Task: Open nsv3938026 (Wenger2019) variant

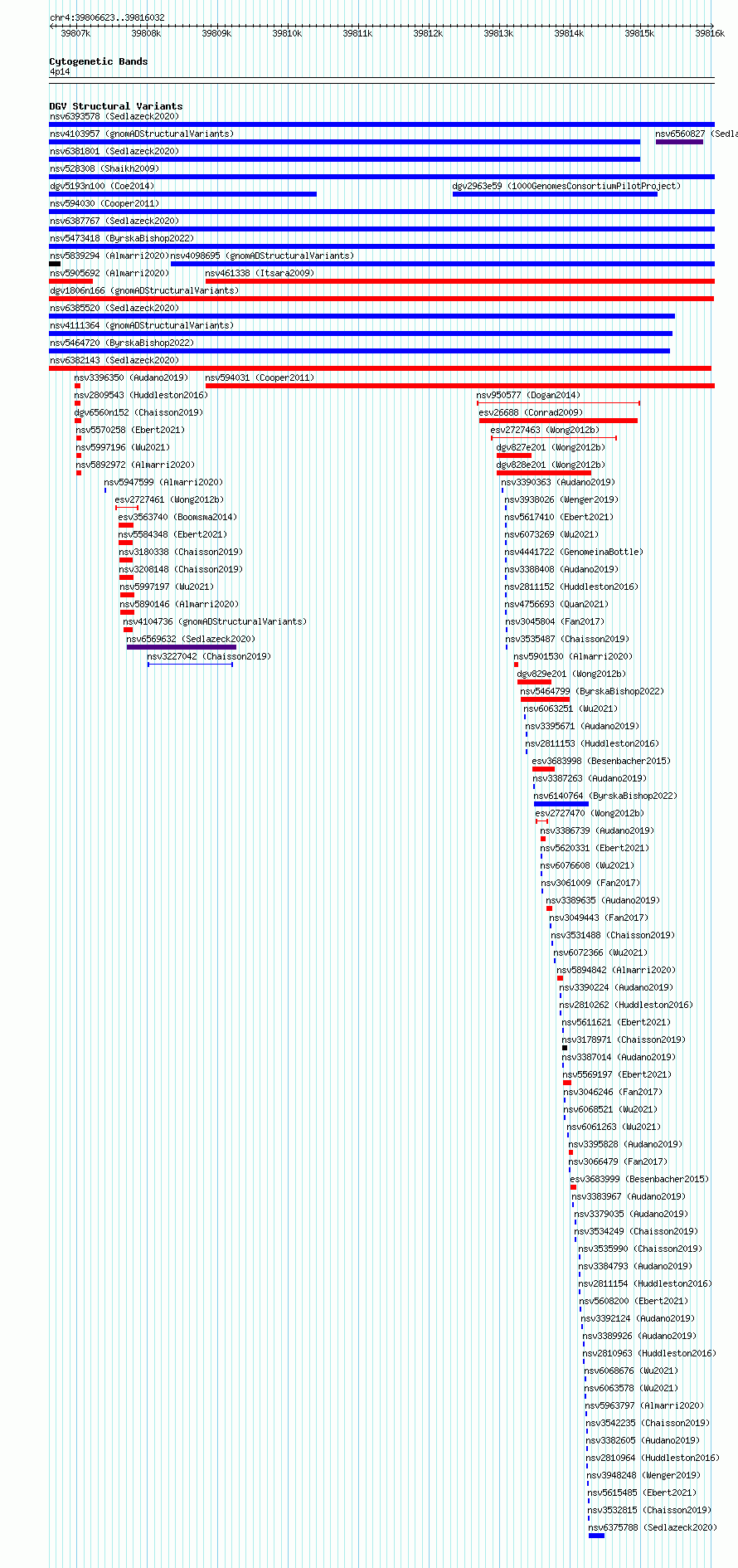Action: 561,500
